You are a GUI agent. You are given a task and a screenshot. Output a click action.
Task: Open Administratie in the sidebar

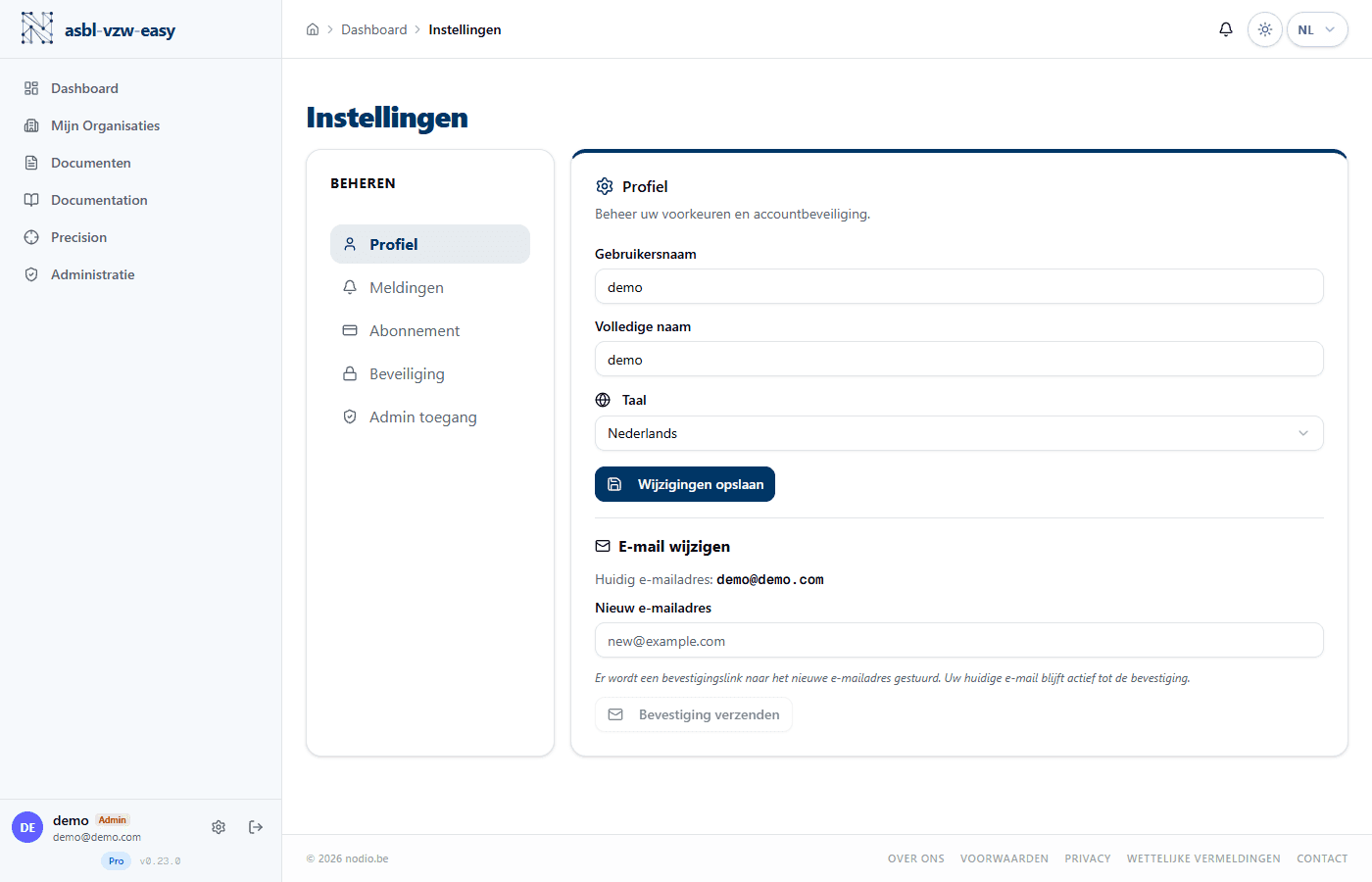point(140,274)
